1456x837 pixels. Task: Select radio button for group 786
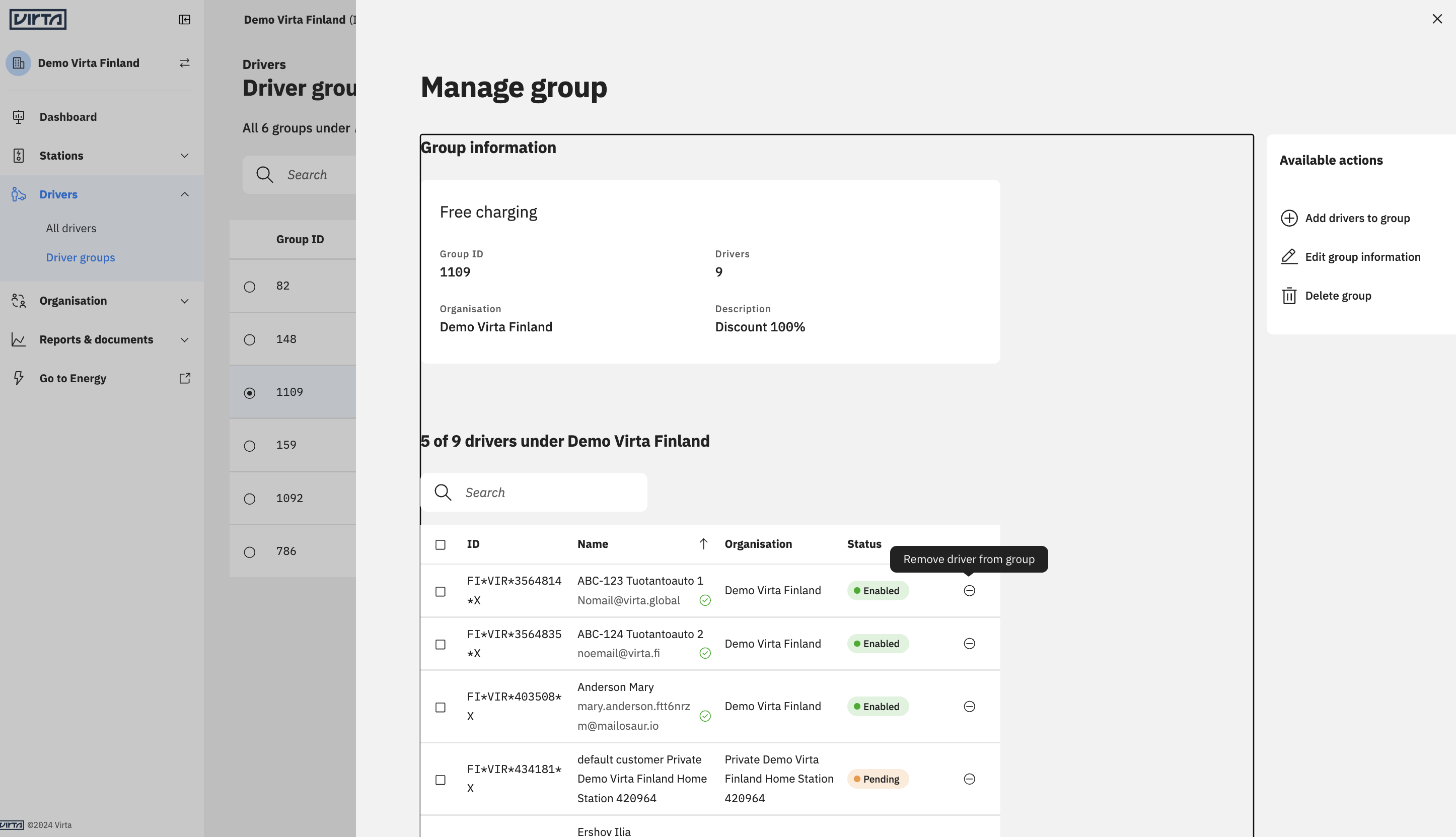[249, 552]
